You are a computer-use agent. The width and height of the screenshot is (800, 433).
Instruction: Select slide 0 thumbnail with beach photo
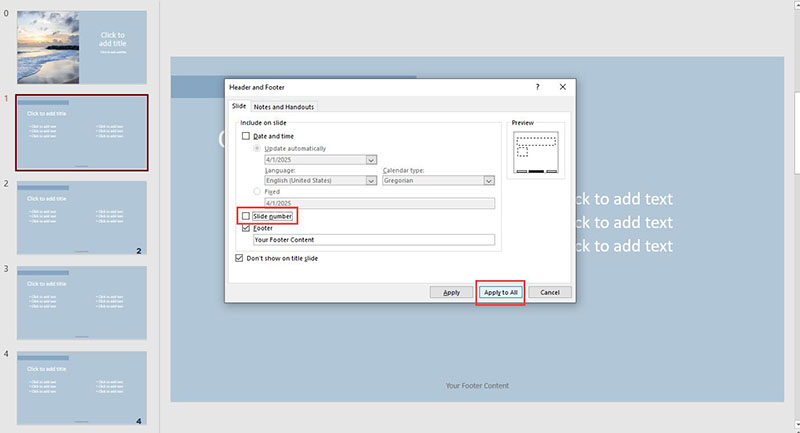(x=82, y=47)
